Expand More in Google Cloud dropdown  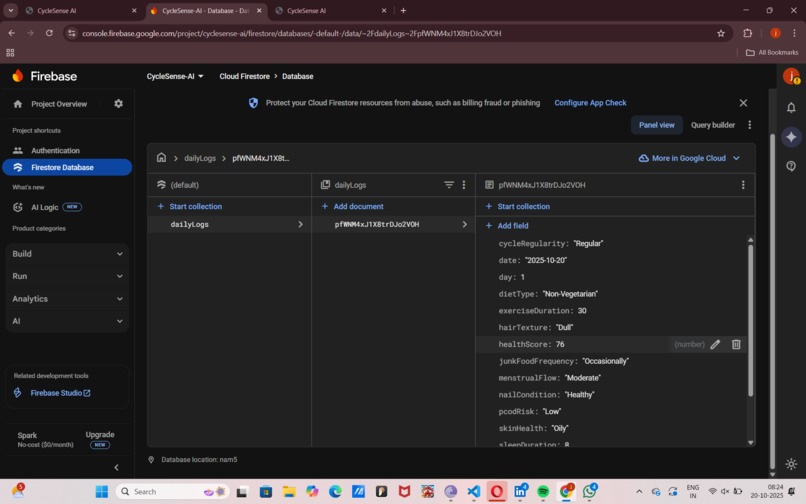pos(689,158)
